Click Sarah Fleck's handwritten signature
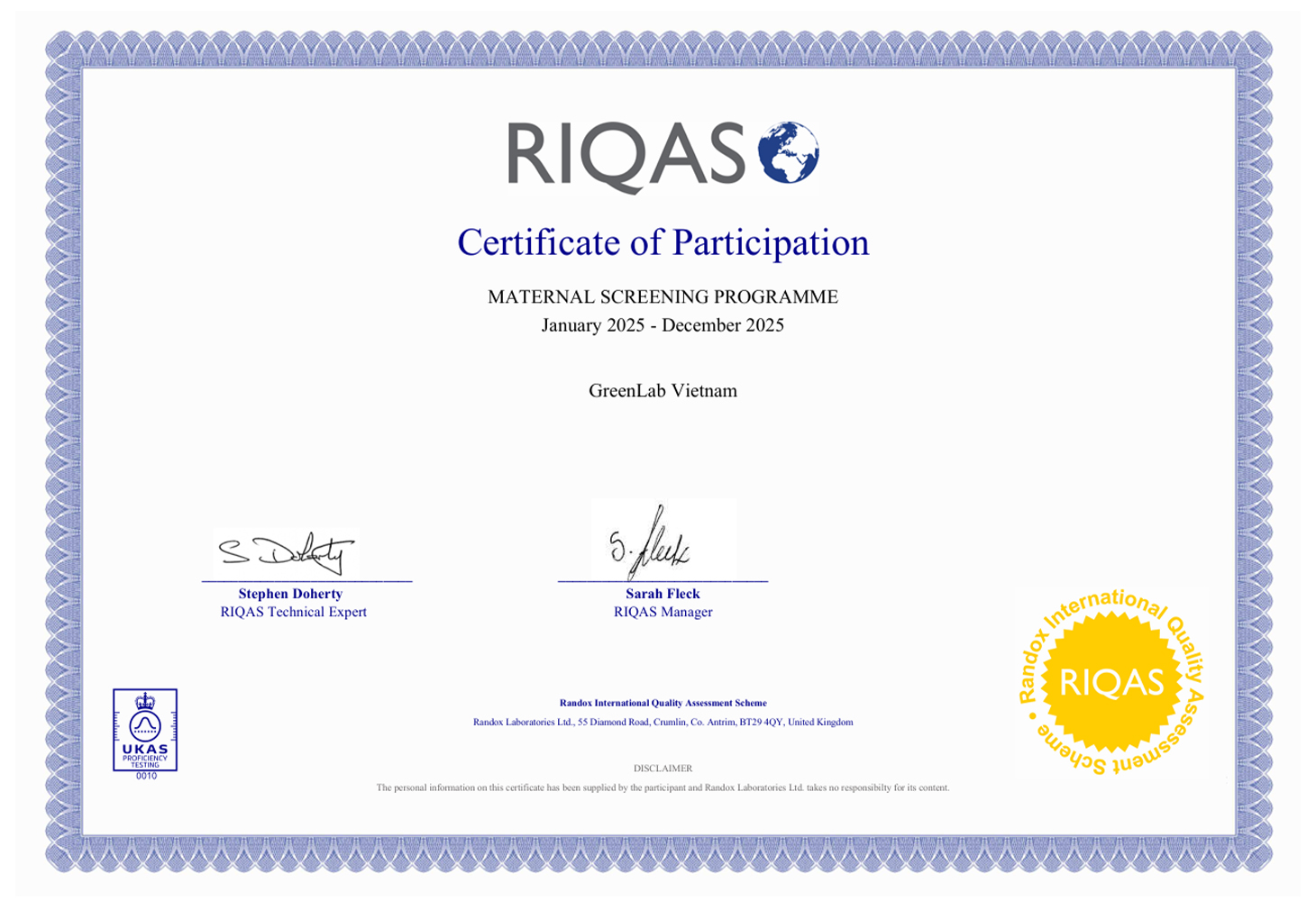The height and width of the screenshot is (901, 1316). (650, 543)
